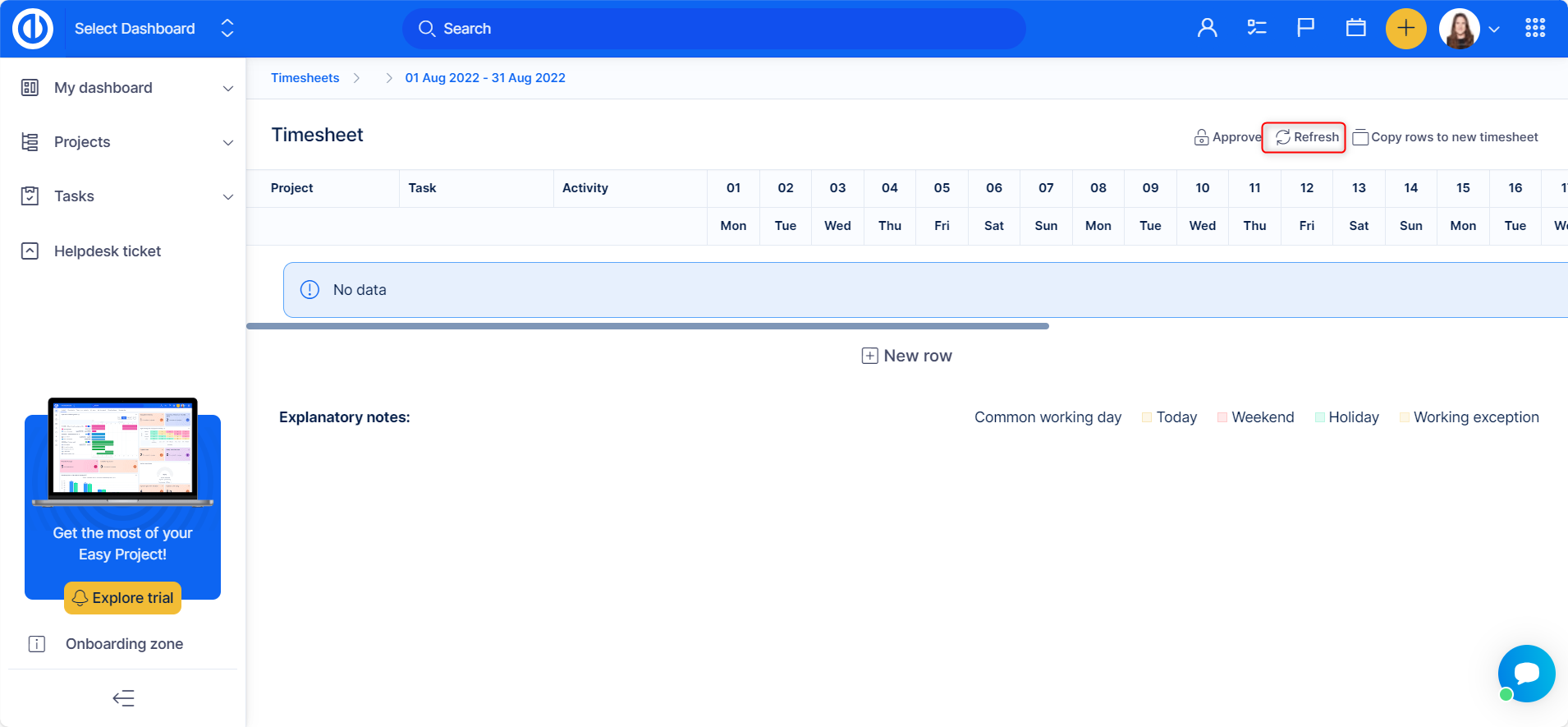Expand the My dashboard menu chevron
The image size is (1568, 727).
[228, 89]
